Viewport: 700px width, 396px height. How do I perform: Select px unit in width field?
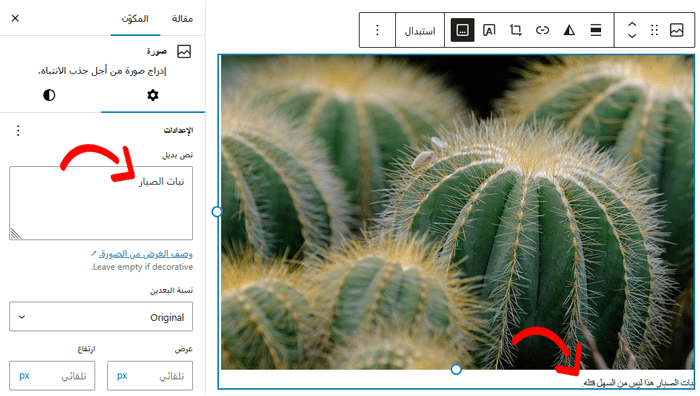tap(122, 376)
